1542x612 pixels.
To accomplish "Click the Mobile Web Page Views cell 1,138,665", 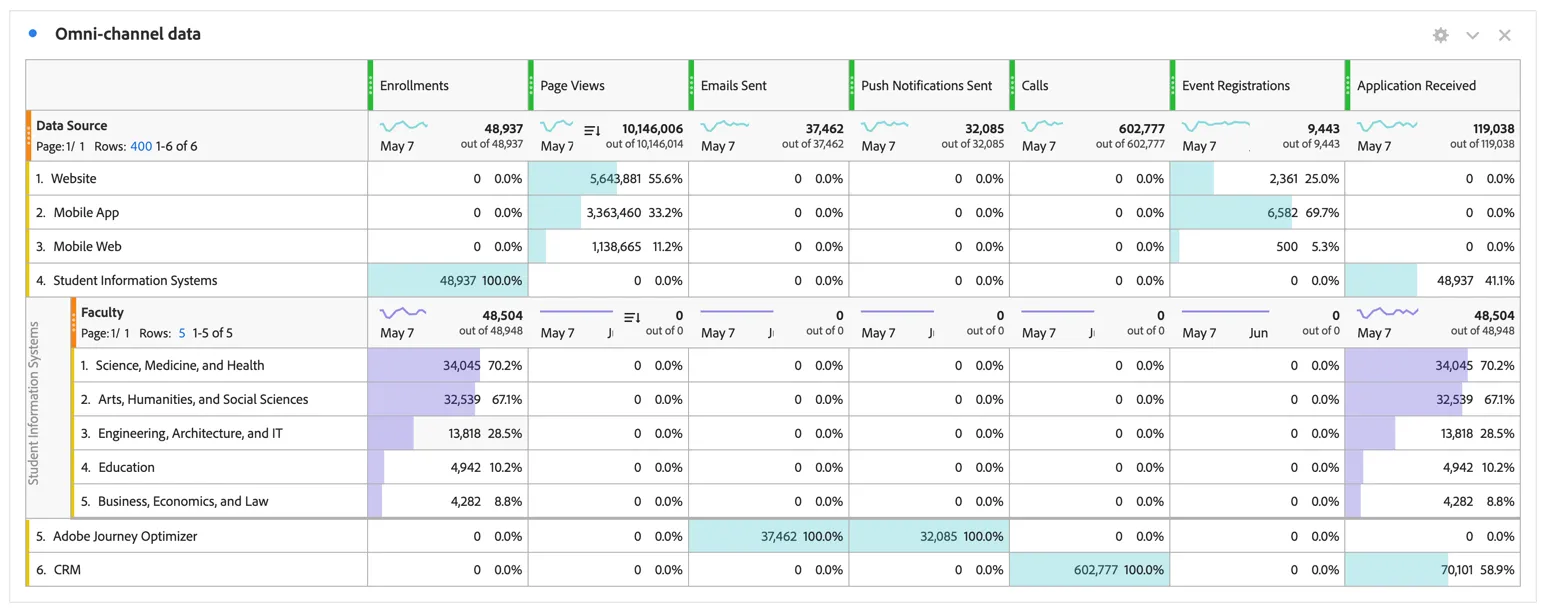I will (608, 246).
